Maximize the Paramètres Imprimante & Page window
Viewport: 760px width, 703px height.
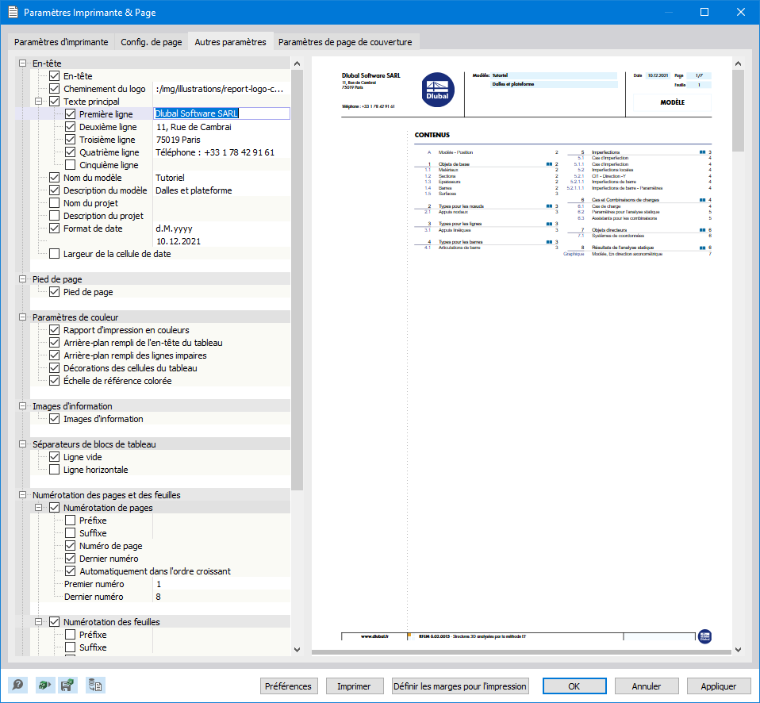704,12
